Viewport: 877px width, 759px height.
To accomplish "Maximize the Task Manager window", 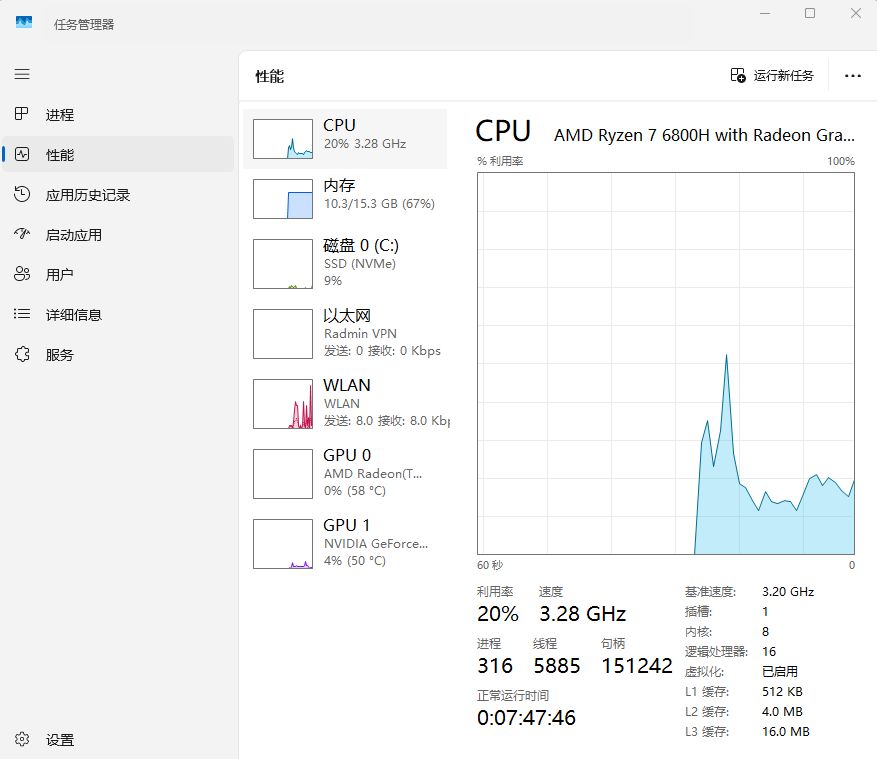I will 810,13.
